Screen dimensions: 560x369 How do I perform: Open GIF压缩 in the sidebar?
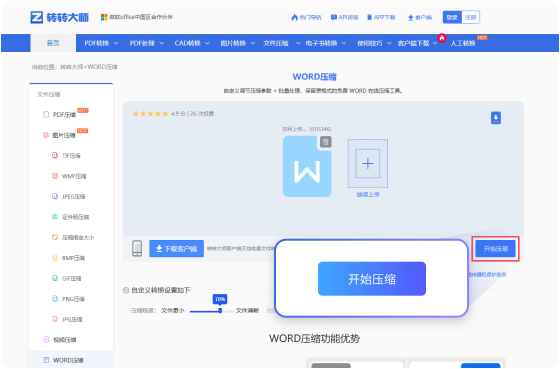coord(67,278)
